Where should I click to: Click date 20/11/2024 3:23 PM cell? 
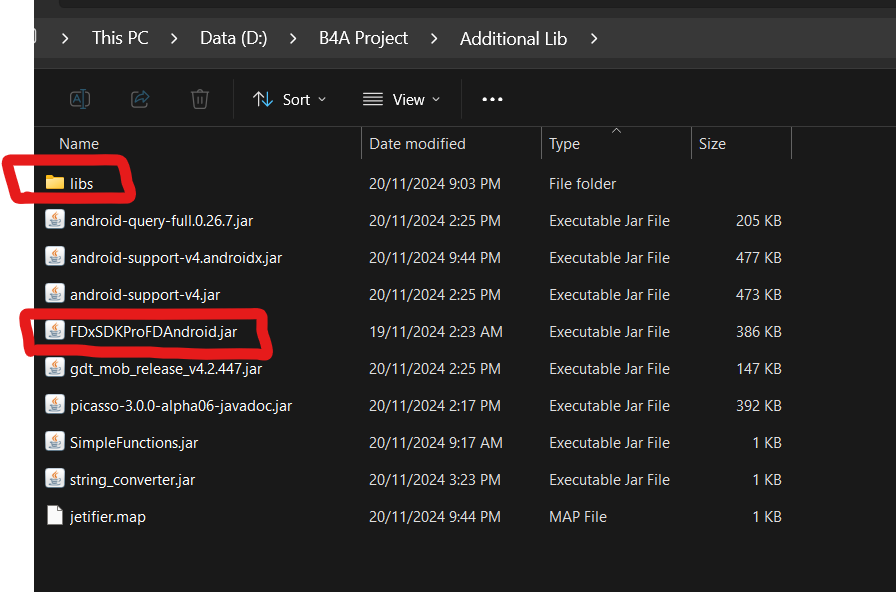pyautogui.click(x=435, y=479)
